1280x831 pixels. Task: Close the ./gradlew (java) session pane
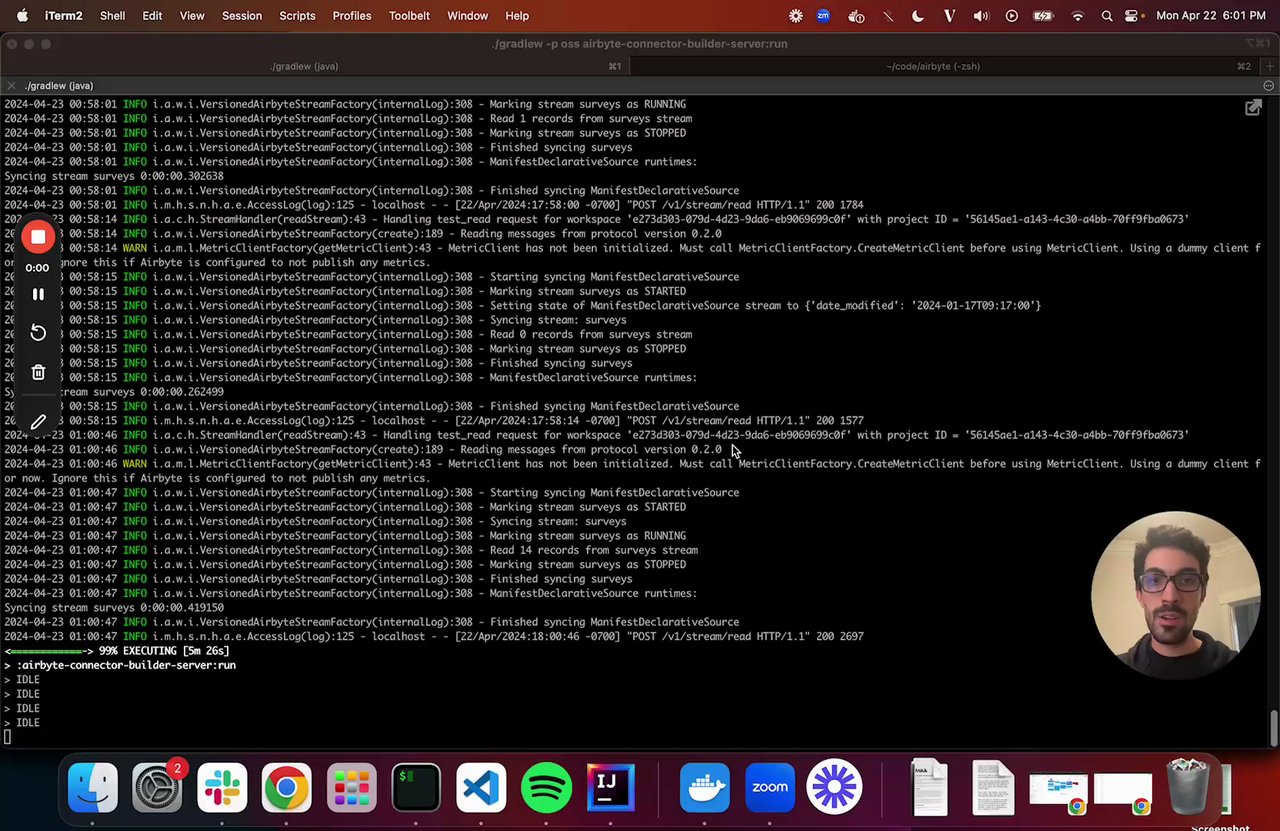[10, 86]
